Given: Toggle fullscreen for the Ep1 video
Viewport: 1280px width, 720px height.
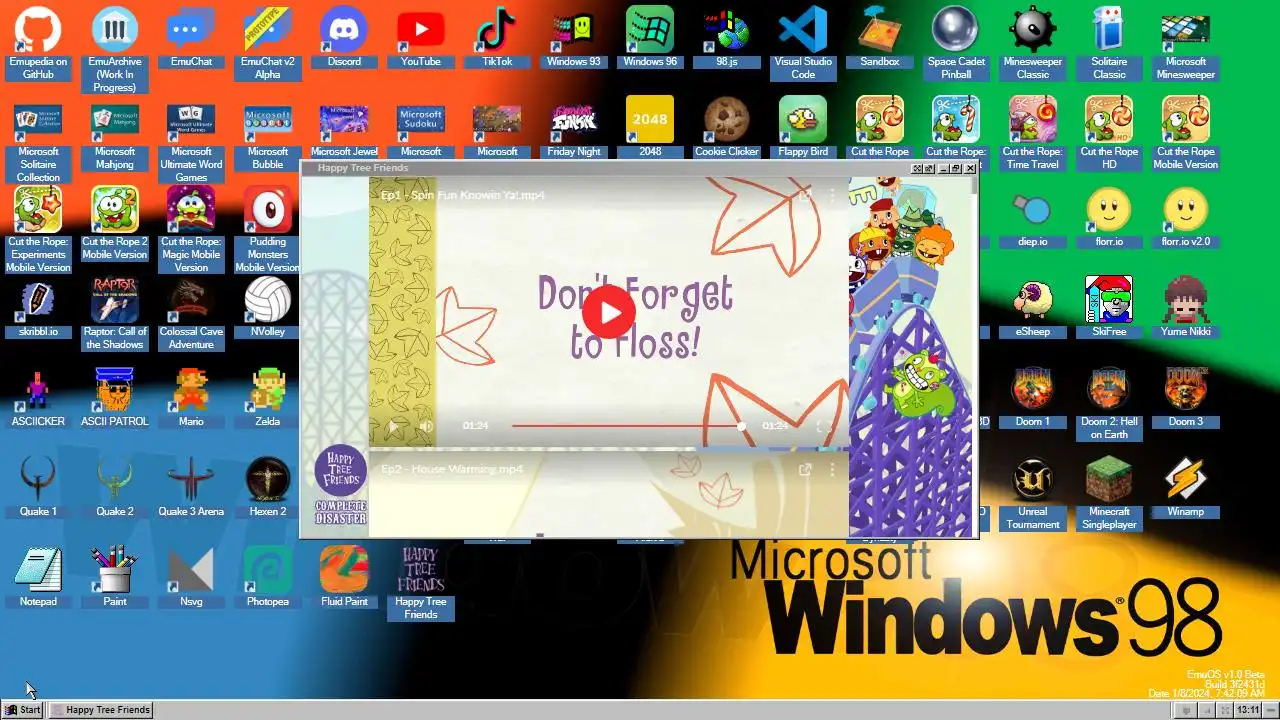Looking at the screenshot, I should (x=824, y=426).
